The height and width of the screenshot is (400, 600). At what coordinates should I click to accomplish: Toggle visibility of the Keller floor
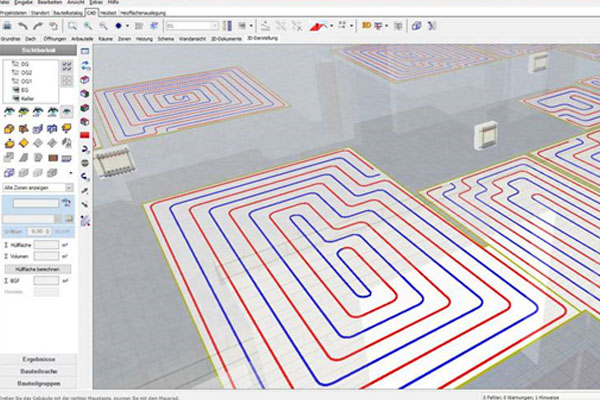point(16,99)
